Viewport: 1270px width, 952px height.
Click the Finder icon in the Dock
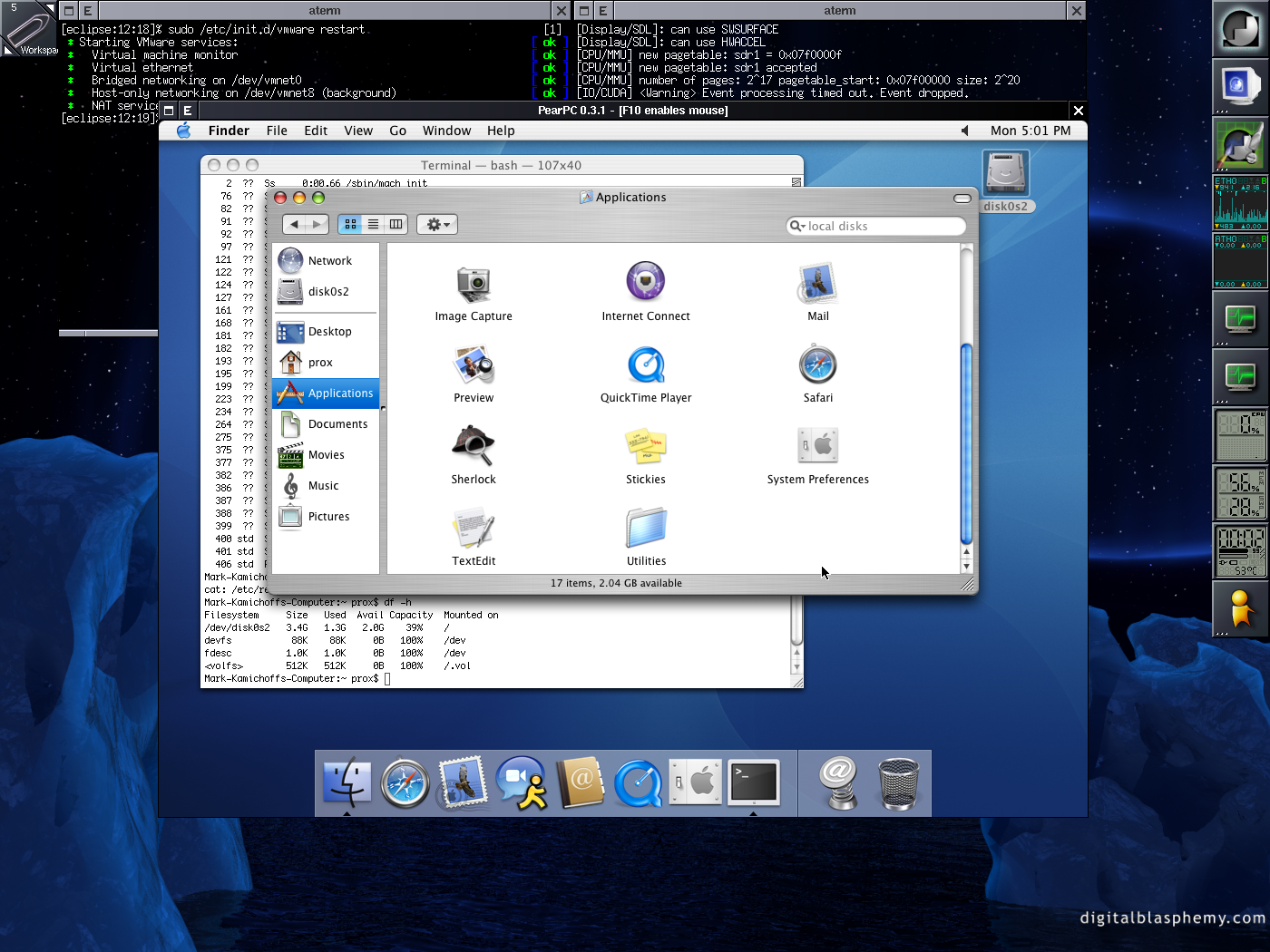pos(347,782)
